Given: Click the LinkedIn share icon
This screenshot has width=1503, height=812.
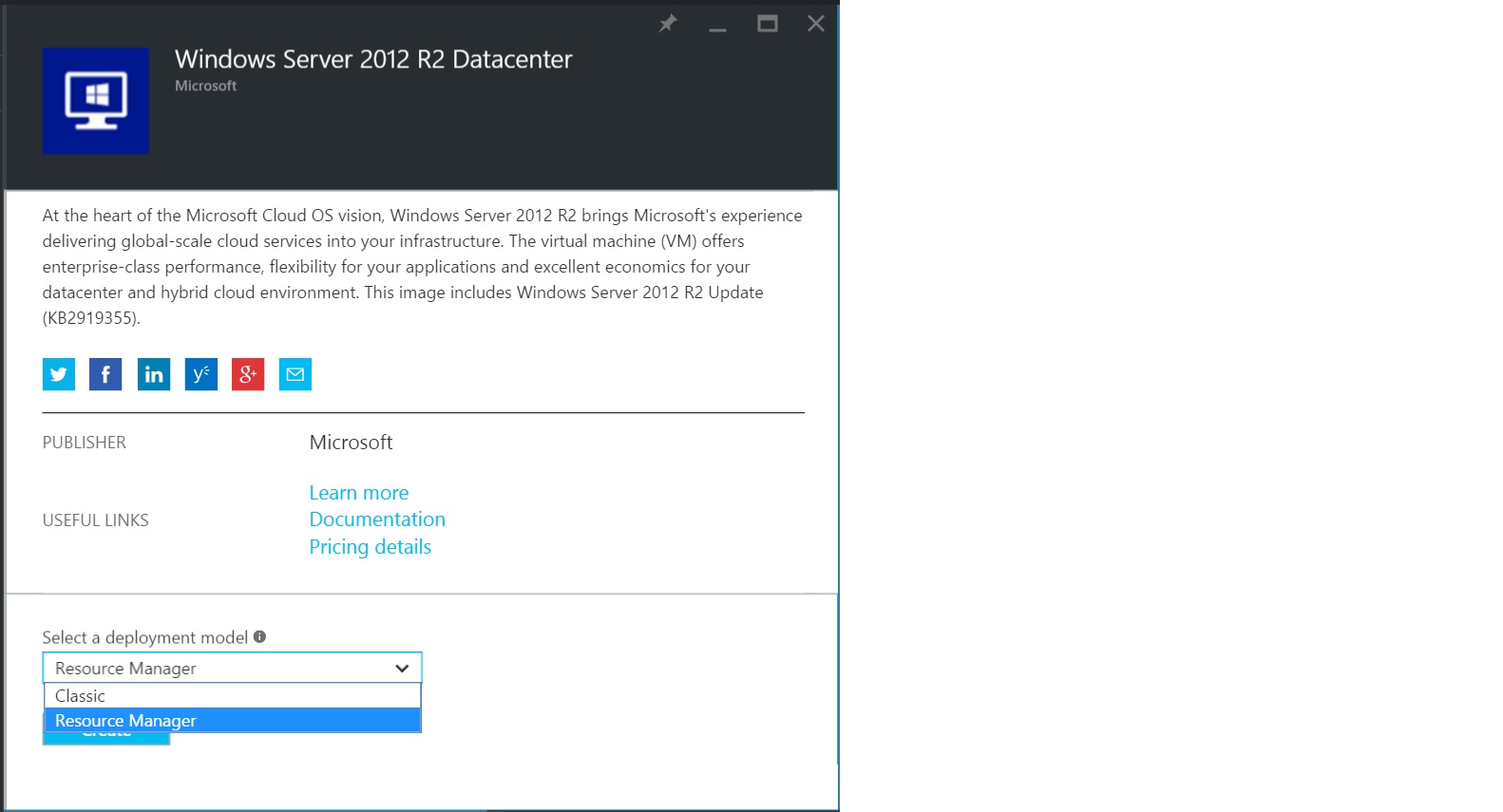Looking at the screenshot, I should [x=153, y=374].
